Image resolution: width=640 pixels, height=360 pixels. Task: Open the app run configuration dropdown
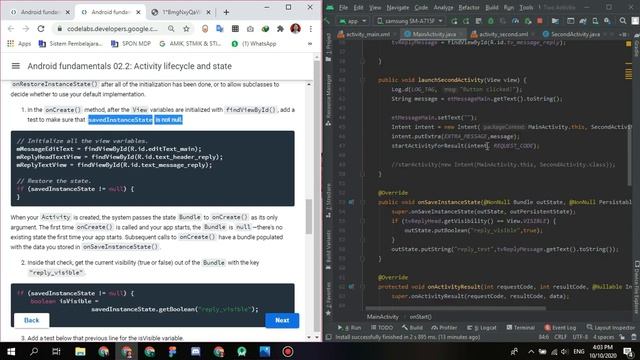[x=353, y=21]
